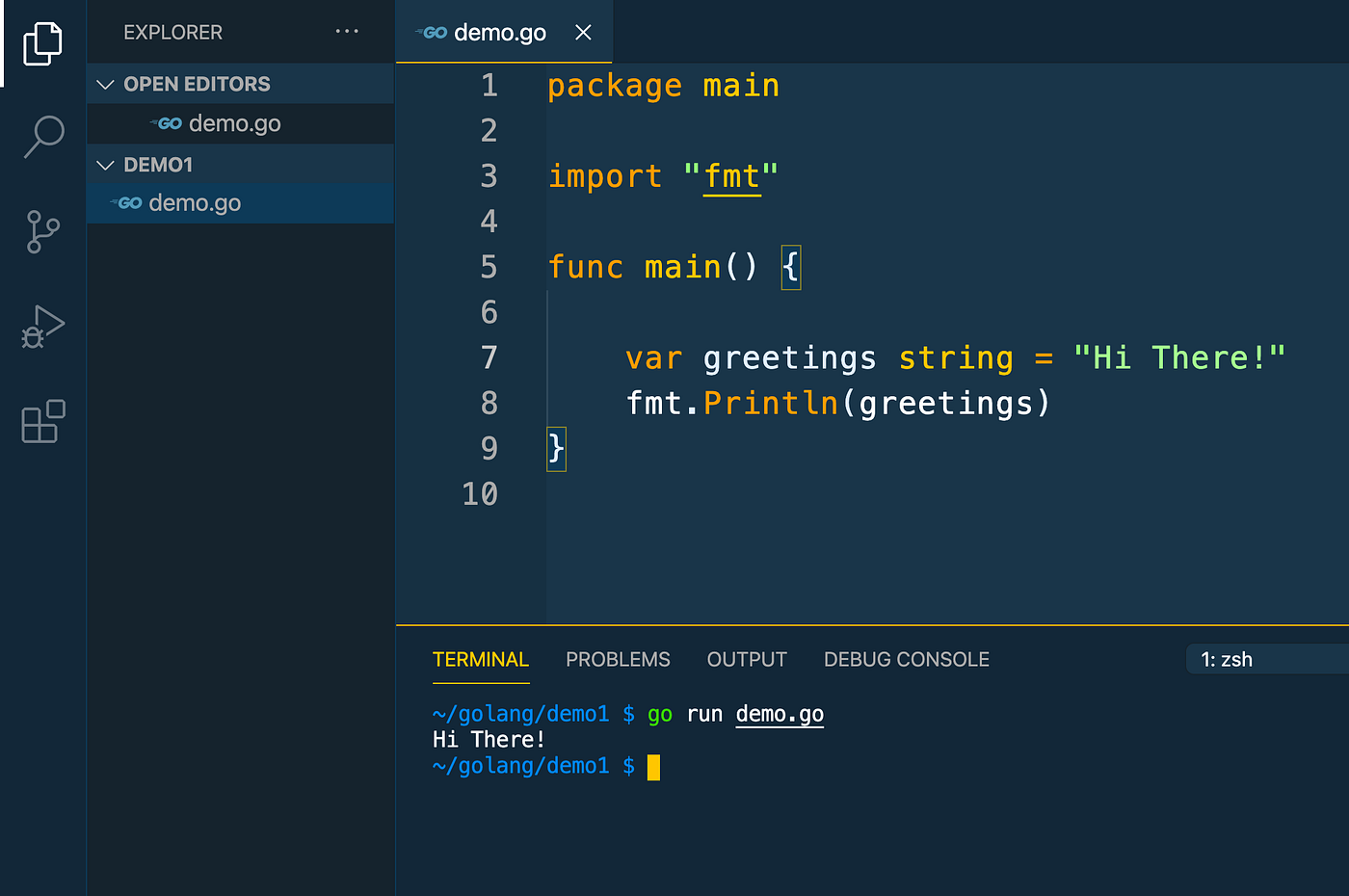The height and width of the screenshot is (896, 1349).
Task: Click the underlined demo.go link in terminal
Action: pos(780,714)
